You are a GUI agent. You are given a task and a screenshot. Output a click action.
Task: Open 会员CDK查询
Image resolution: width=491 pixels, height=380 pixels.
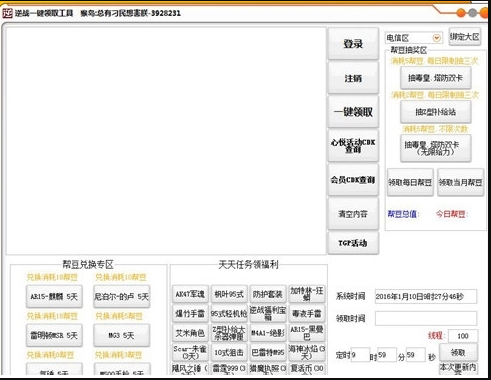click(x=353, y=180)
